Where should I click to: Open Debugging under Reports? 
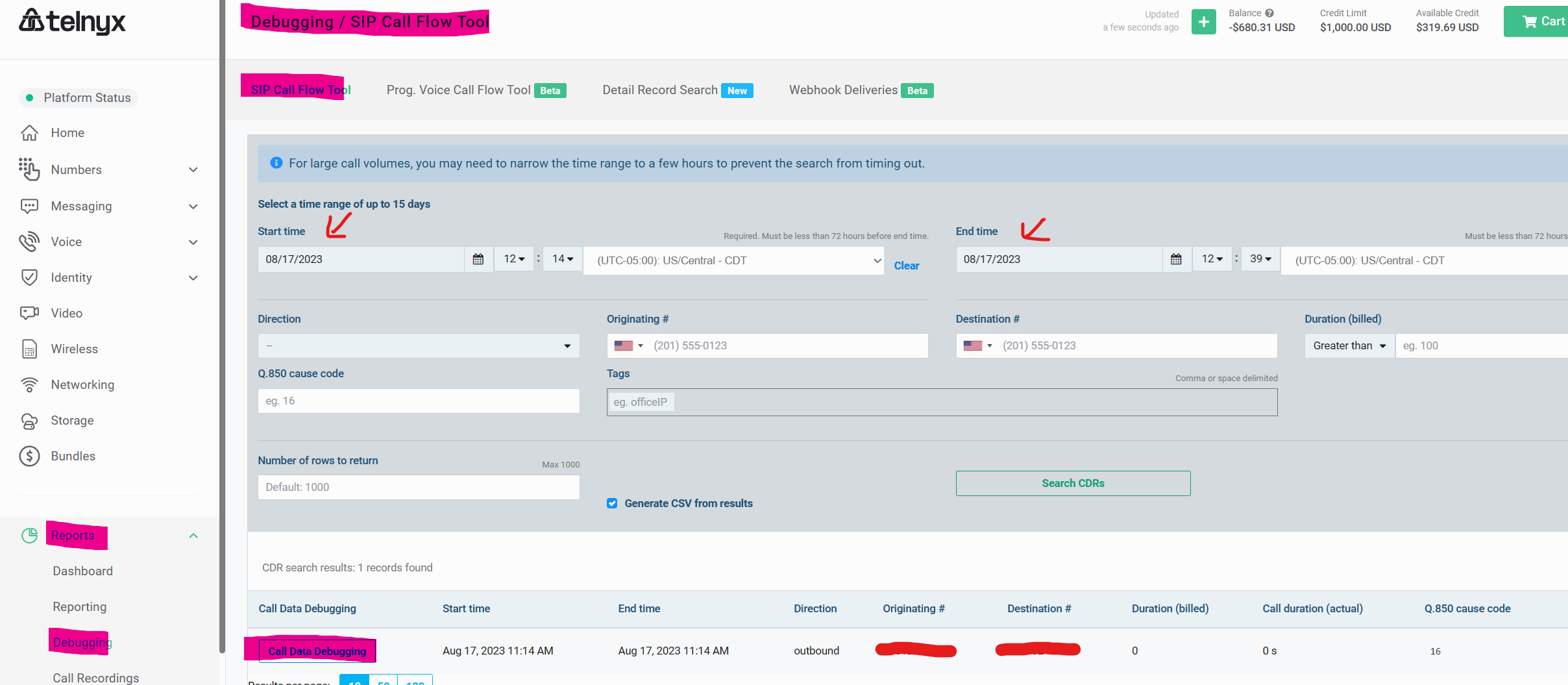coord(82,643)
